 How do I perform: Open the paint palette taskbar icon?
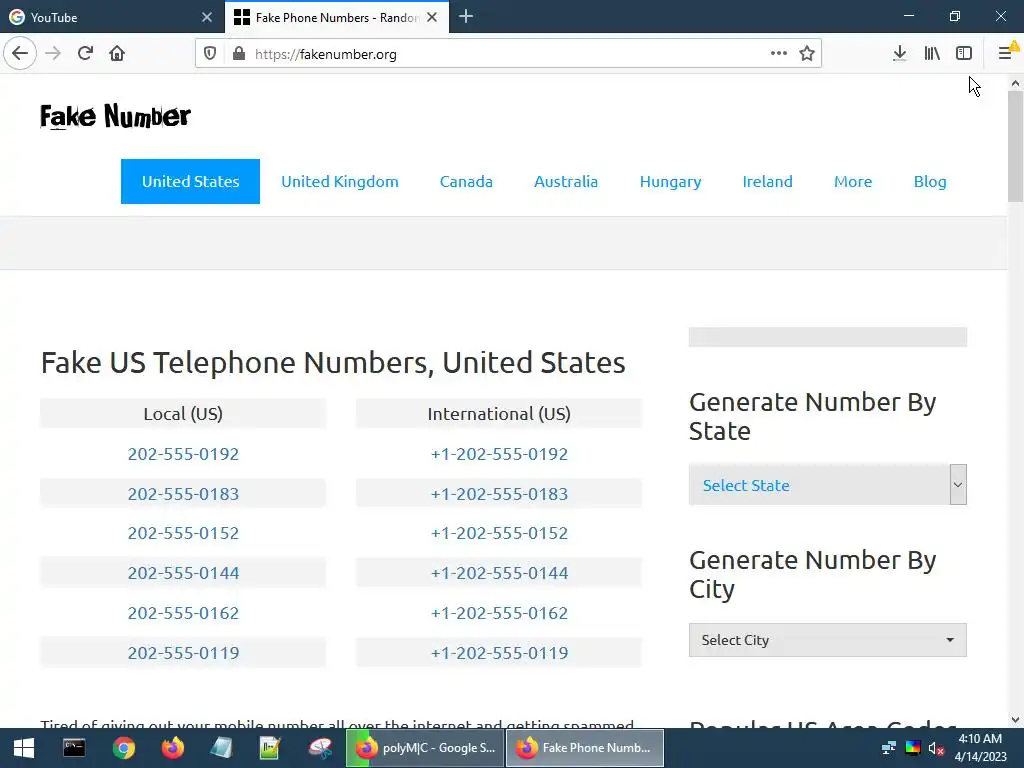click(x=320, y=748)
